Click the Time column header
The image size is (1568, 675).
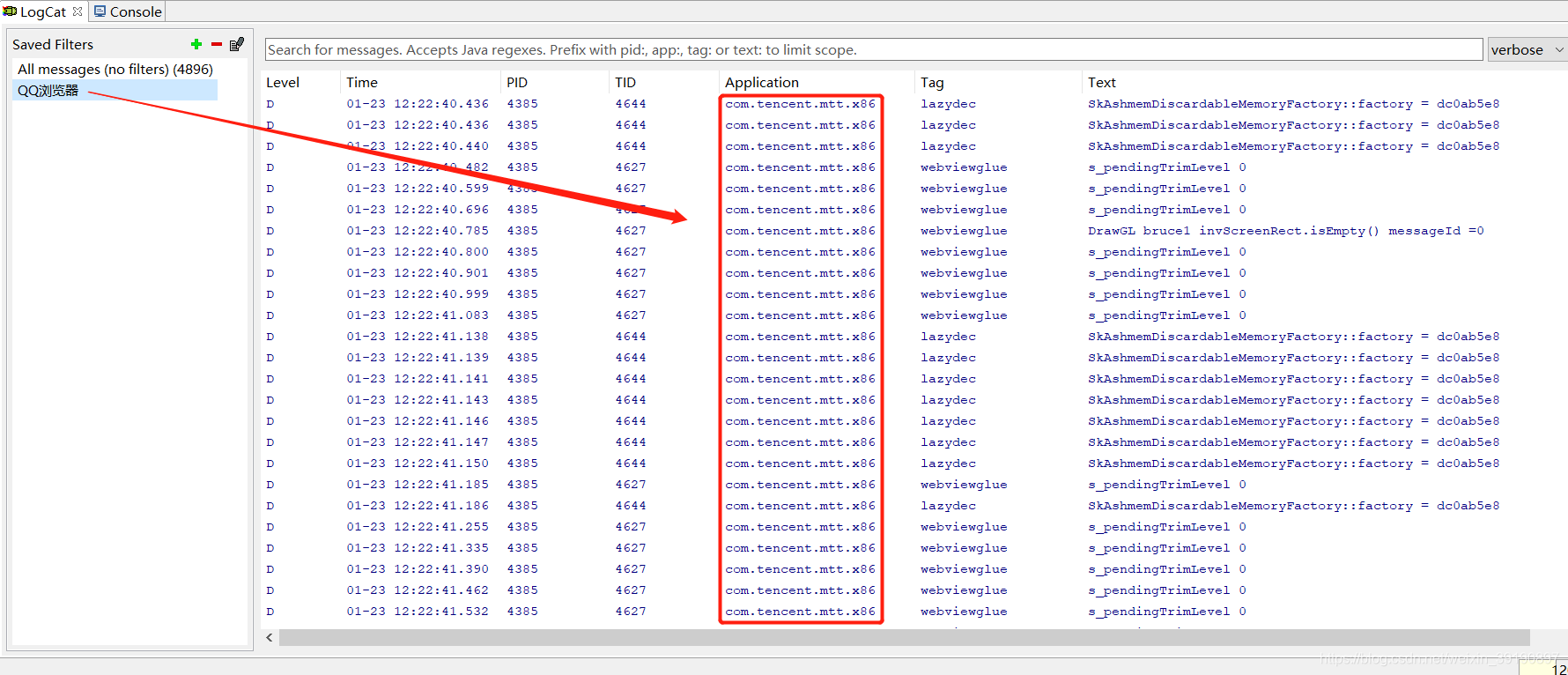[x=362, y=82]
